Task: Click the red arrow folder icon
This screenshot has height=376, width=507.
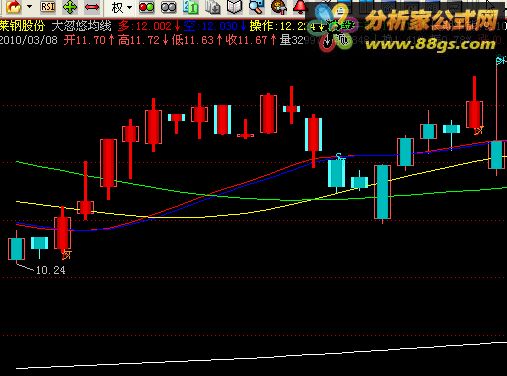Action: [x=14, y=7]
